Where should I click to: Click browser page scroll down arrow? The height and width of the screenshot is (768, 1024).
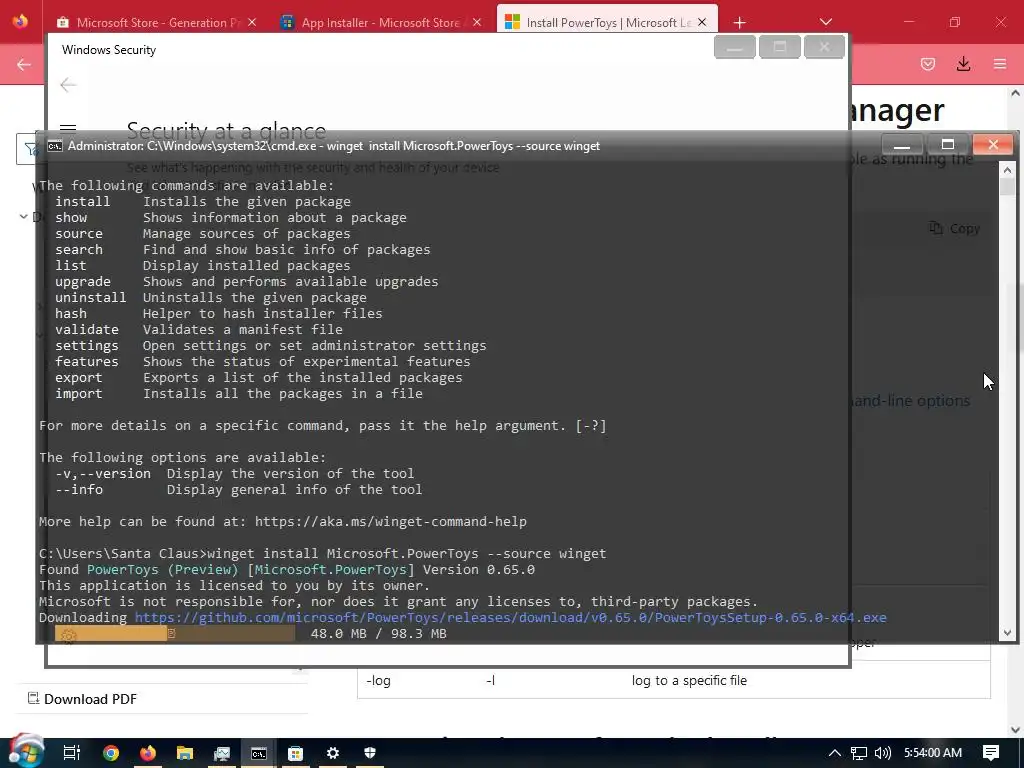pyautogui.click(x=1015, y=729)
